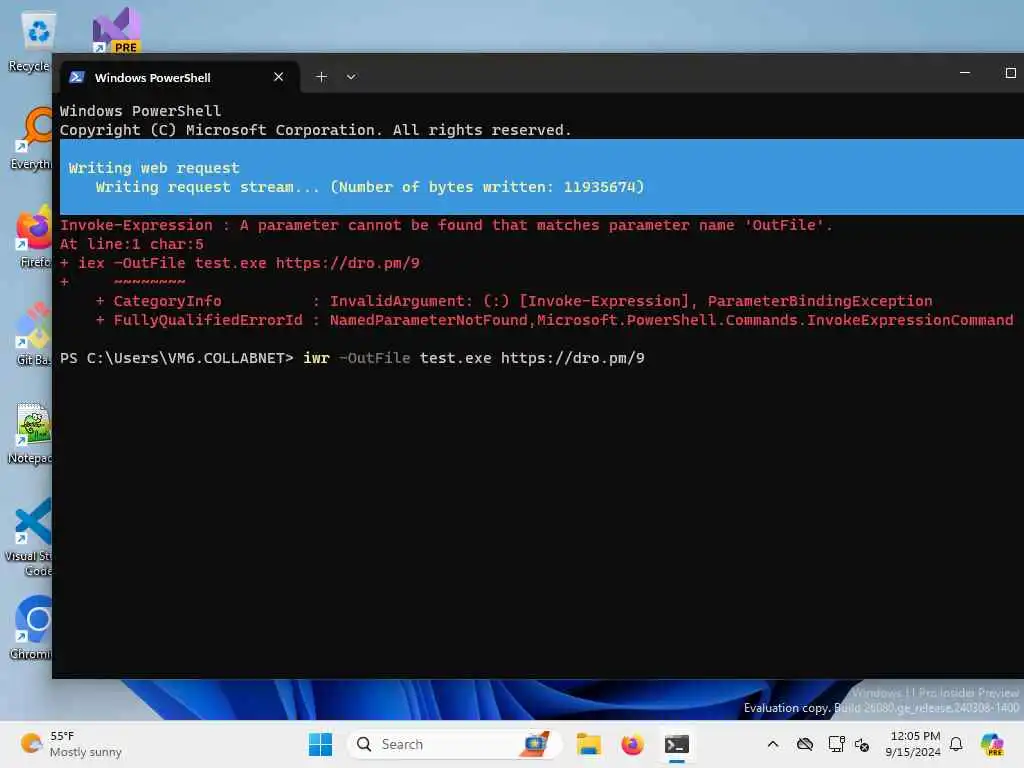Image resolution: width=1024 pixels, height=768 pixels.
Task: Click 'https://dro.pm/9' in the prompt line
Action: pyautogui.click(x=573, y=358)
